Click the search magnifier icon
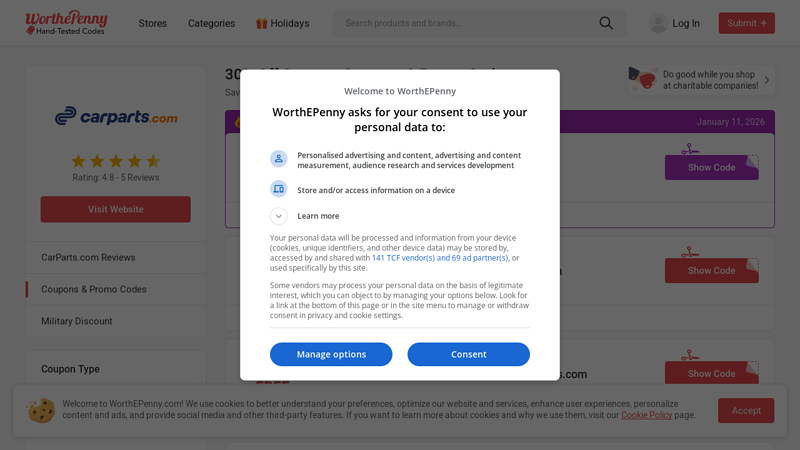This screenshot has height=450, width=800. click(x=606, y=23)
